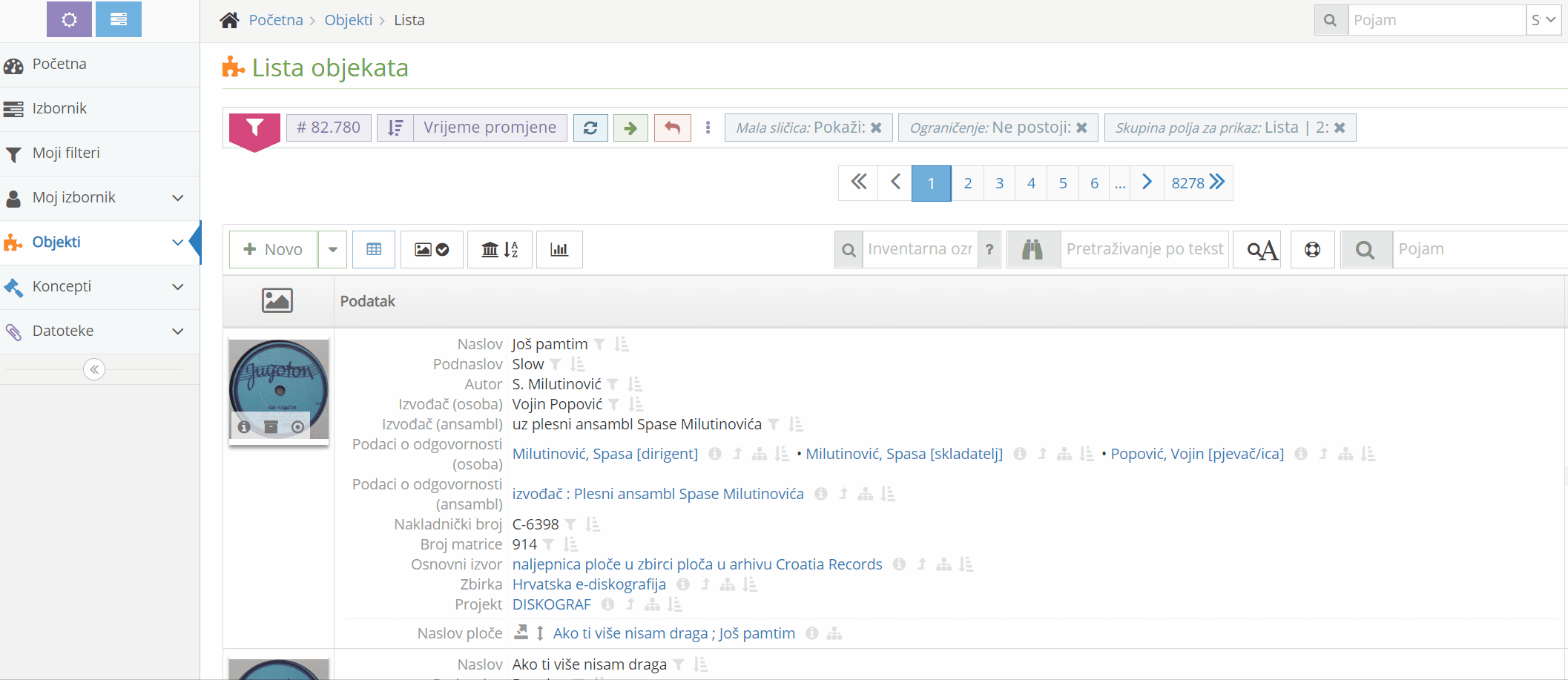Viewport: 1568px width, 680px height.
Task: Click the green forward arrow icon
Action: pos(630,127)
